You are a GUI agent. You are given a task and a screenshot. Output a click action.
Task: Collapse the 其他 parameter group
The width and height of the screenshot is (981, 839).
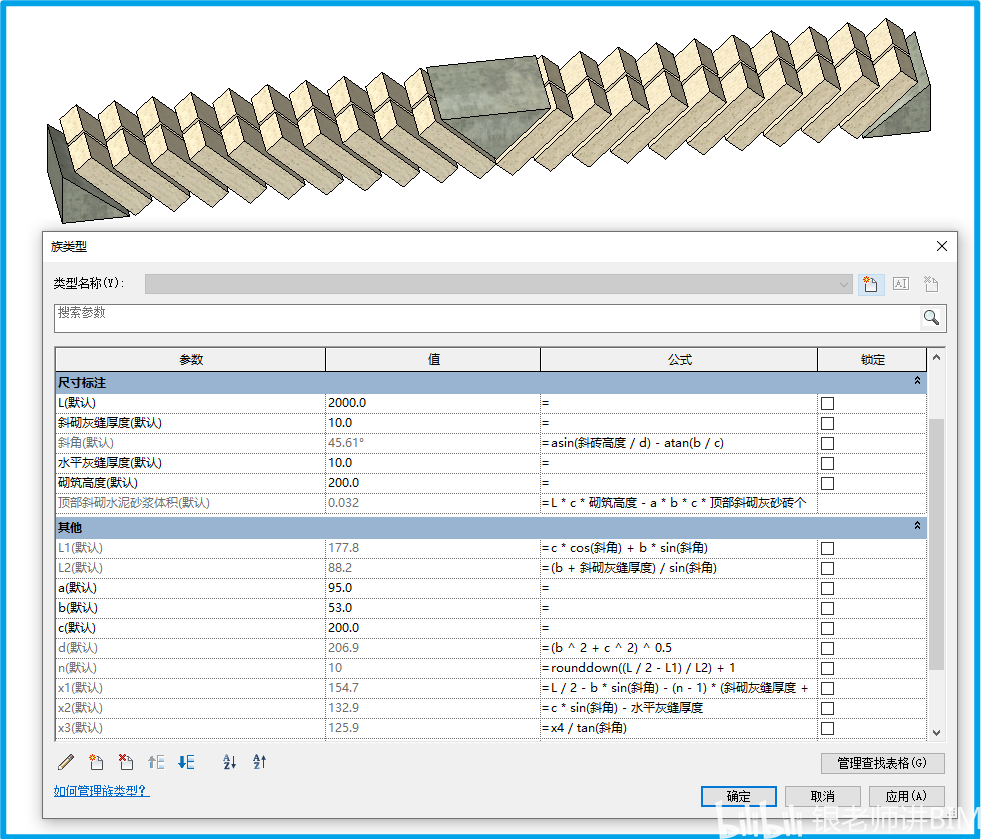[x=917, y=525]
